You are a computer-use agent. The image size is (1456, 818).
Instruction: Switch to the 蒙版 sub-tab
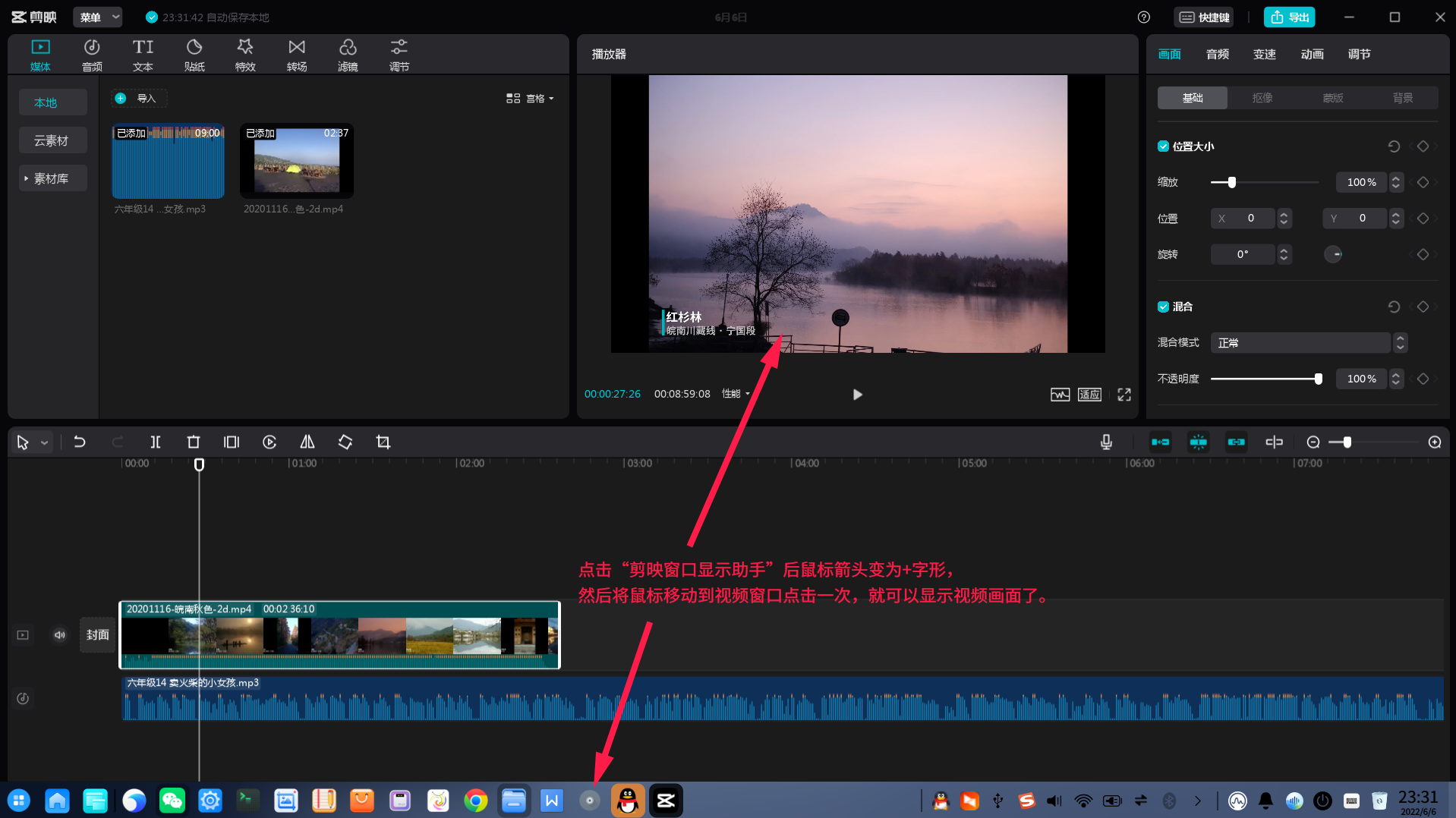1332,97
